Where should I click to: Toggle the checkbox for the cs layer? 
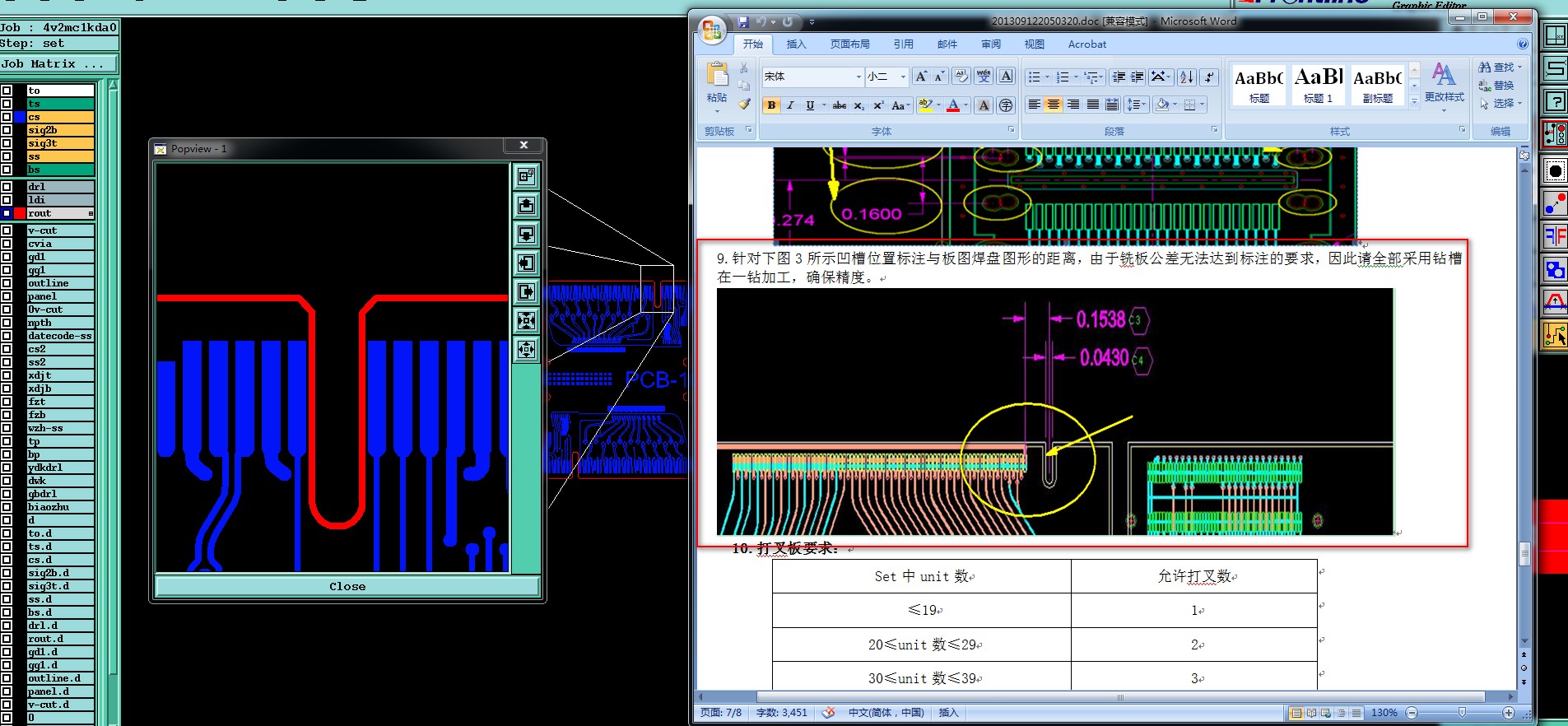coord(7,117)
